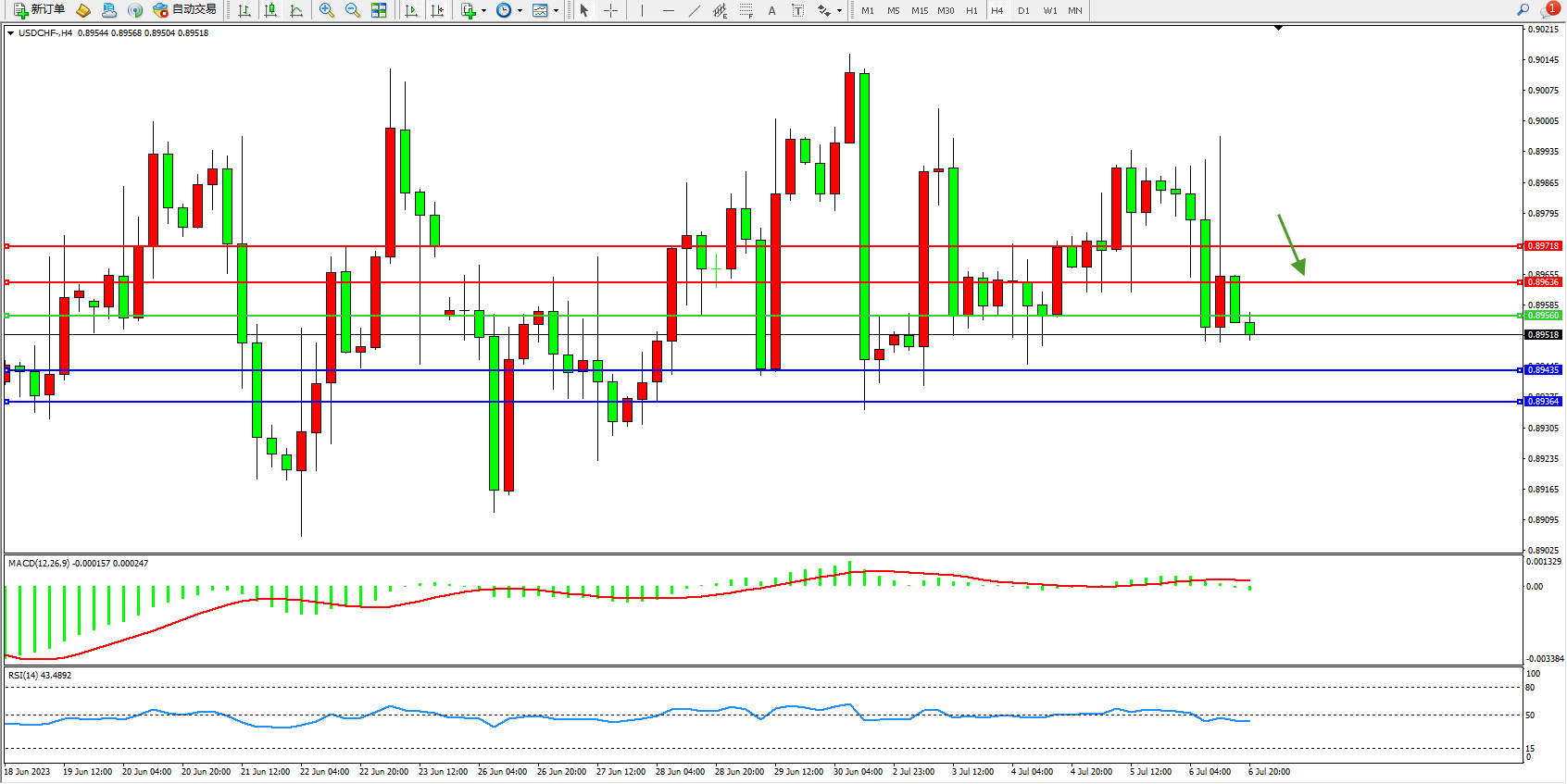This screenshot has height=784, width=1567.
Task: Select the text label tool
Action: [797, 10]
